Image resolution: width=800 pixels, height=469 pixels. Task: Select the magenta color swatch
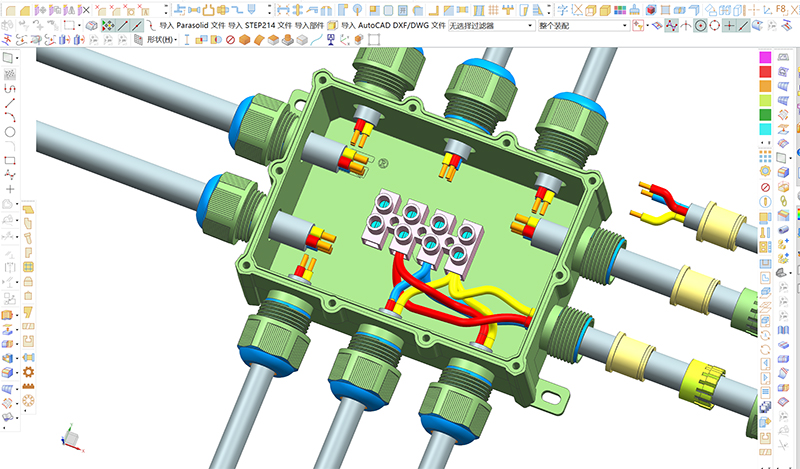765,57
